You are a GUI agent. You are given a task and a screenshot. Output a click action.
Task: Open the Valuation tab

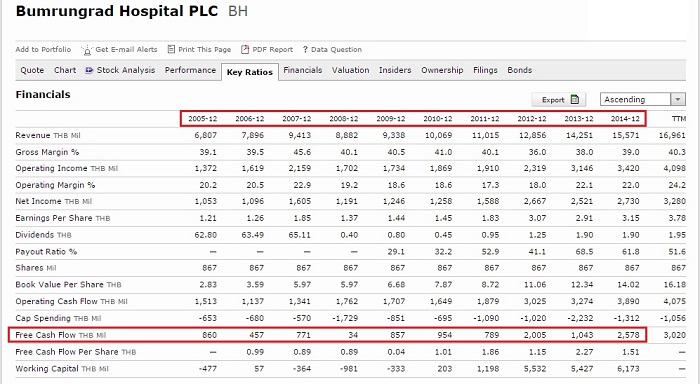350,70
